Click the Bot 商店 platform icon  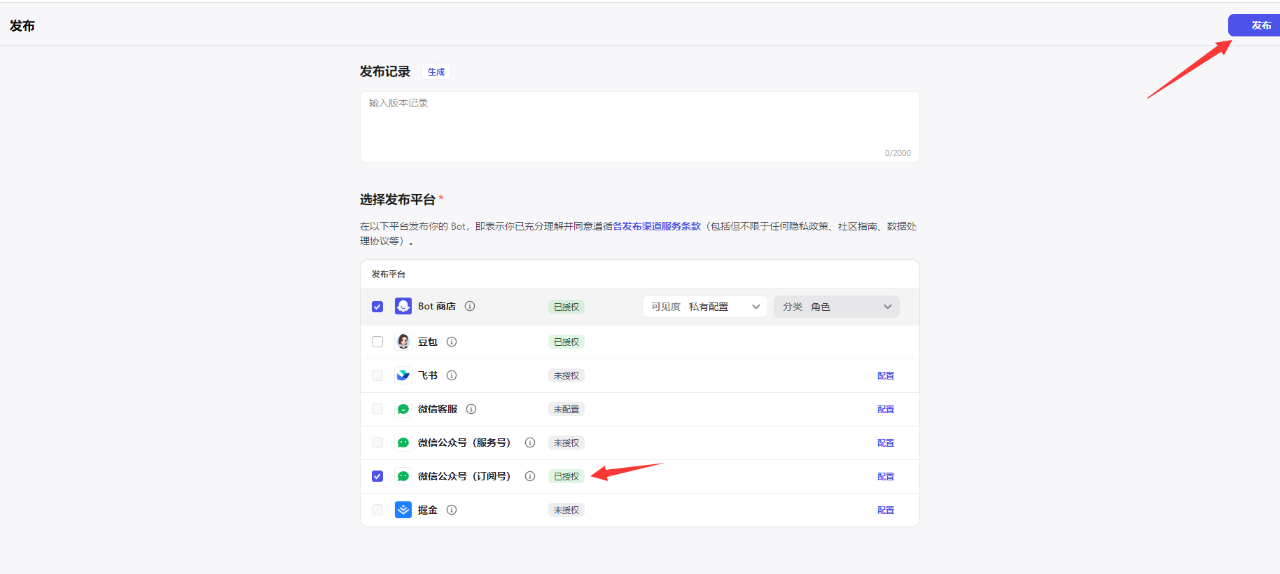pyautogui.click(x=403, y=307)
